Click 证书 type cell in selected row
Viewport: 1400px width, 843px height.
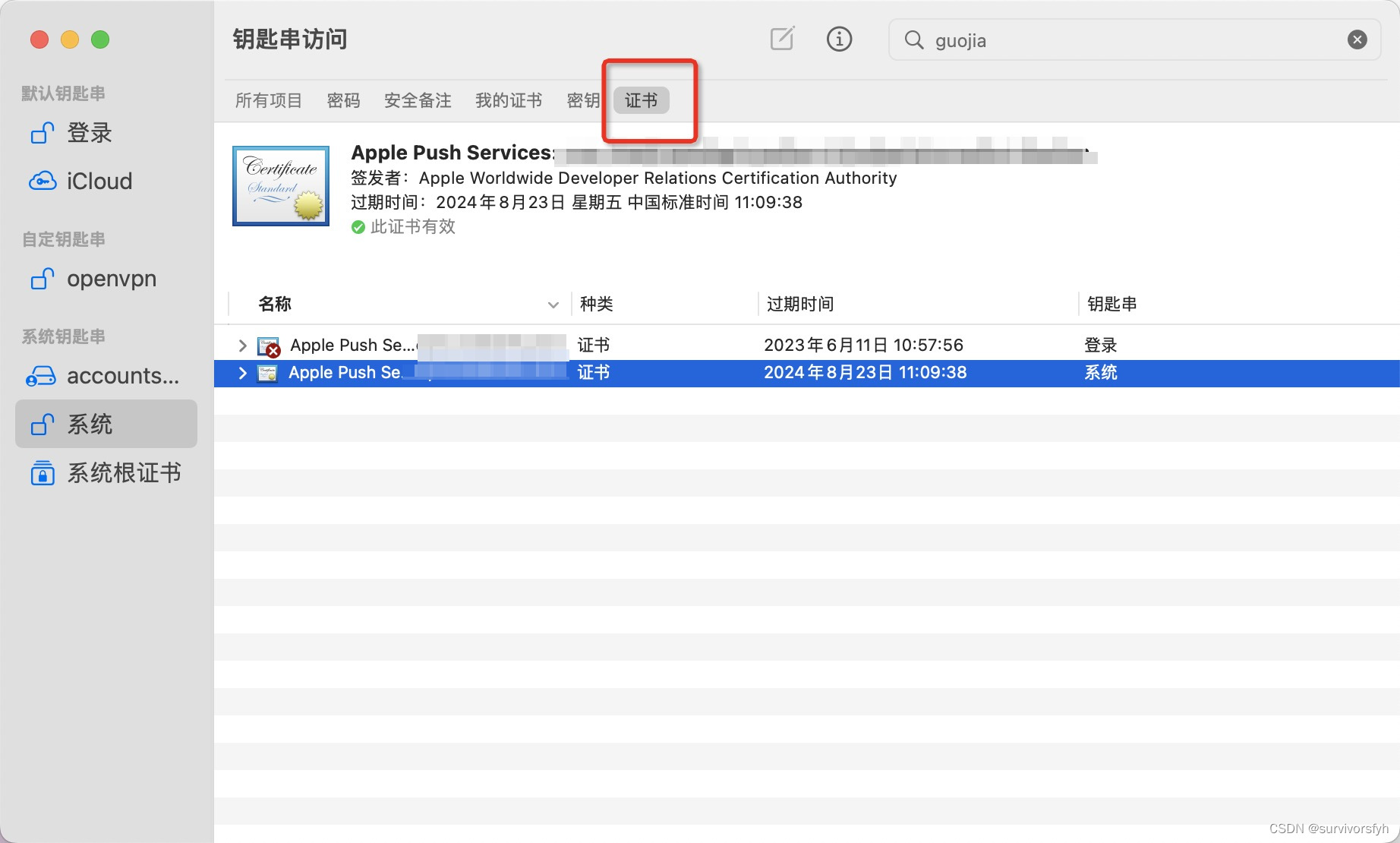click(594, 372)
